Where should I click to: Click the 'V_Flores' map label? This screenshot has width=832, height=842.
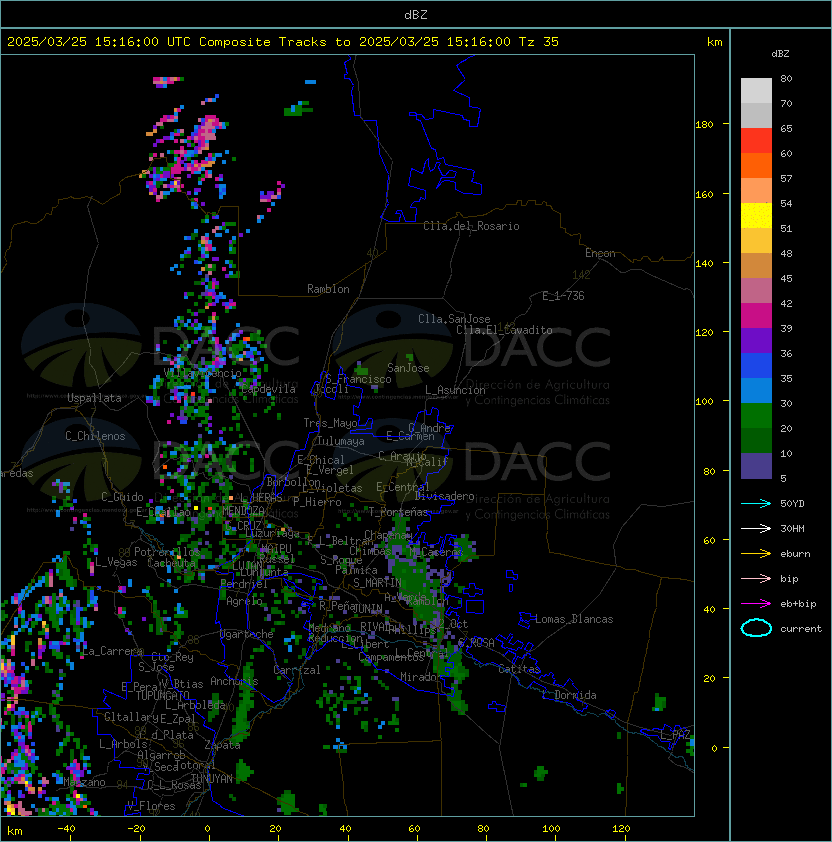[151, 806]
